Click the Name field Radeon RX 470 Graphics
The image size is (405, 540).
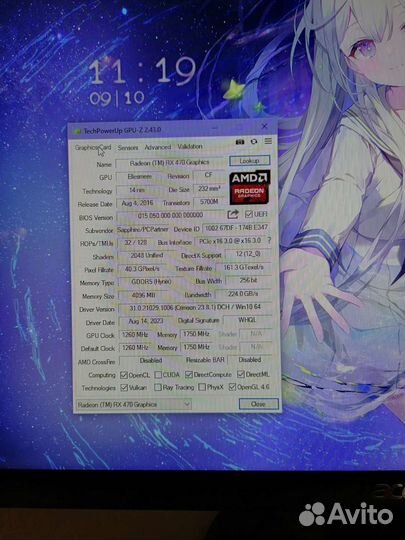169,163
